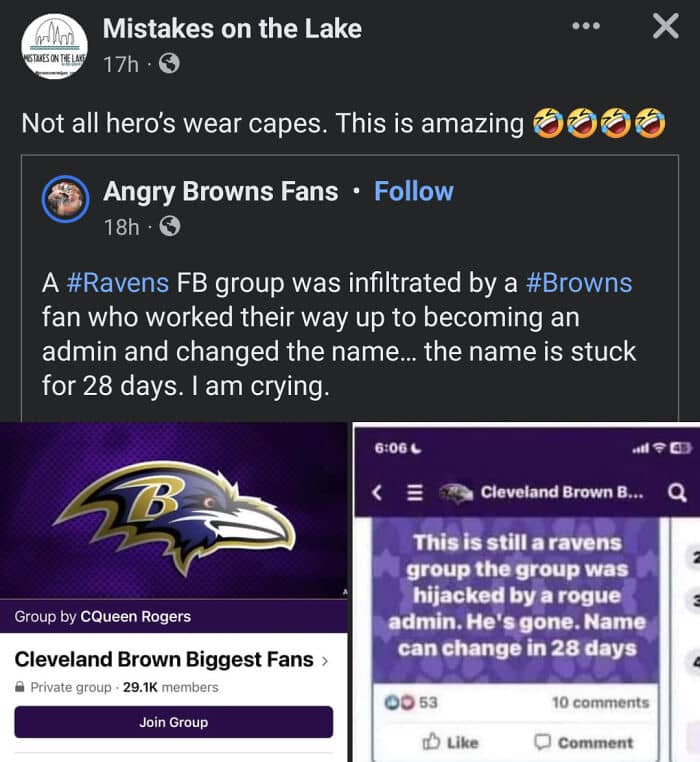Follow the Angry Browns Fans page

click(x=413, y=191)
